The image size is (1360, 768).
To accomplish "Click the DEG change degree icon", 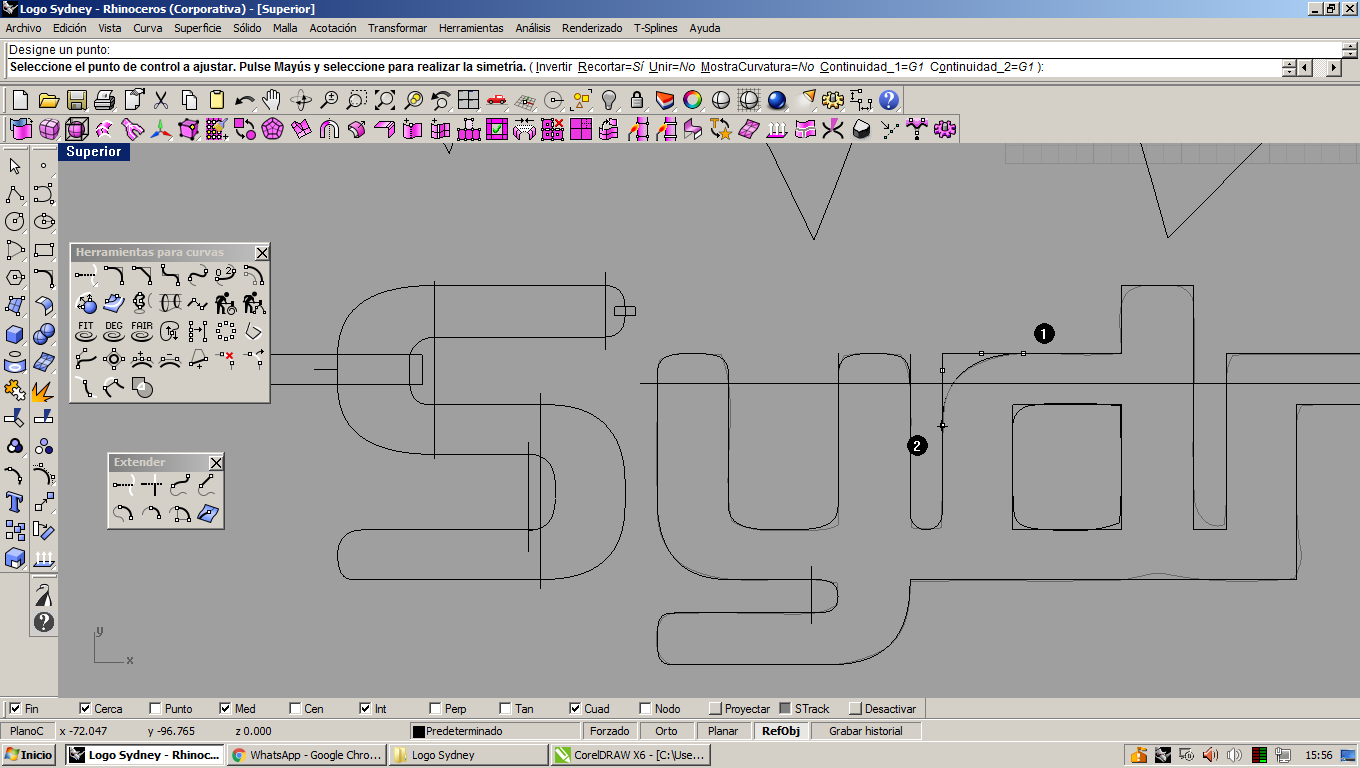I will click(x=114, y=331).
